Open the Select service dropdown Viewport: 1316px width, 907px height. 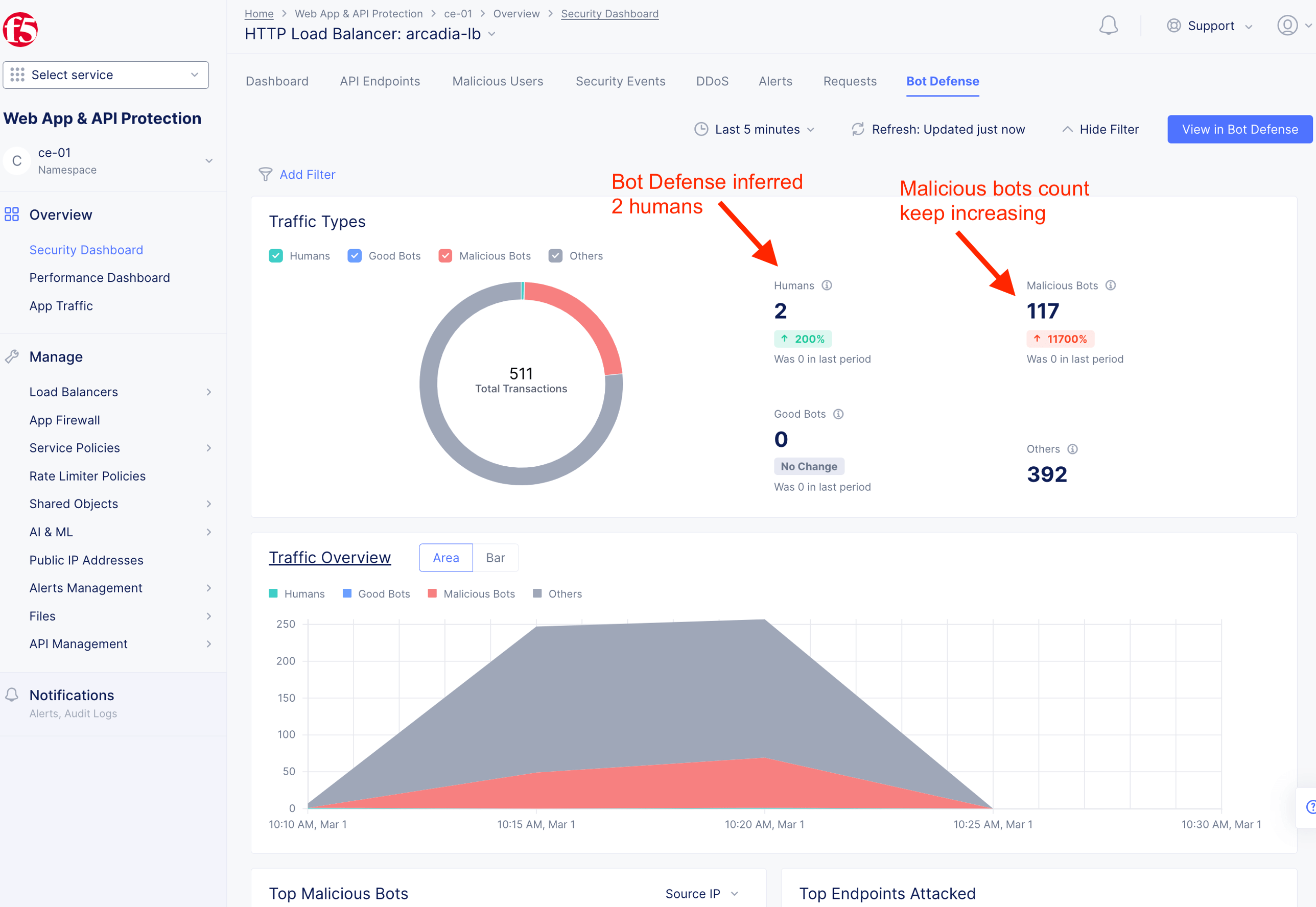(106, 75)
